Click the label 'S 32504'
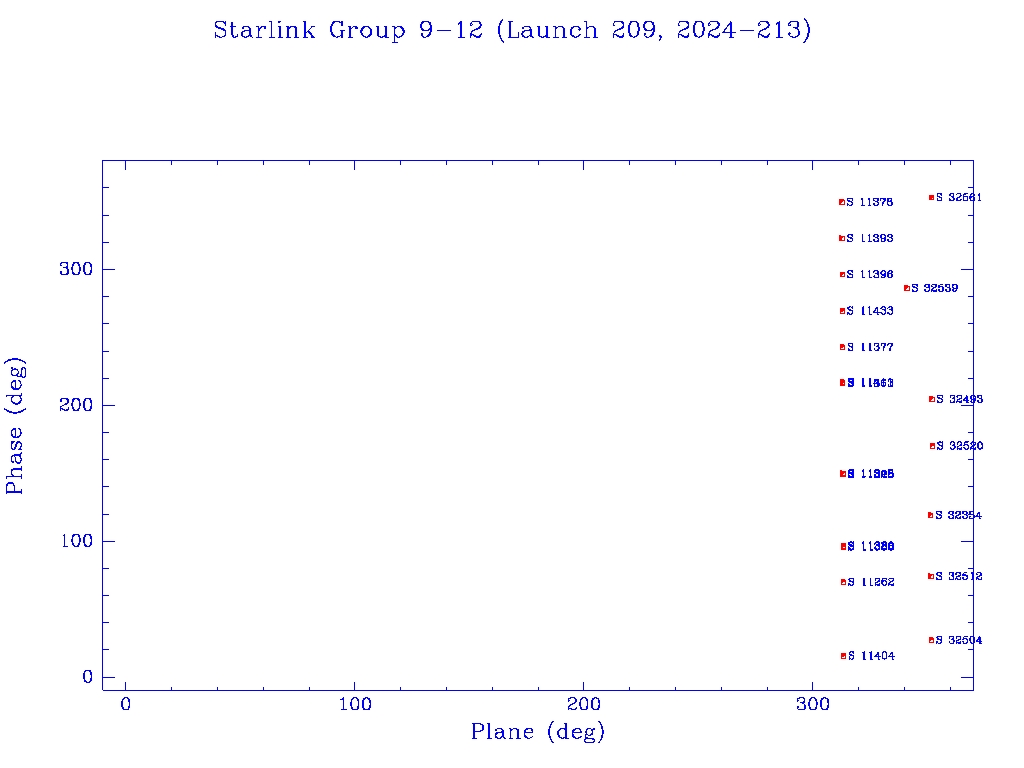1024x768 pixels. click(x=959, y=640)
